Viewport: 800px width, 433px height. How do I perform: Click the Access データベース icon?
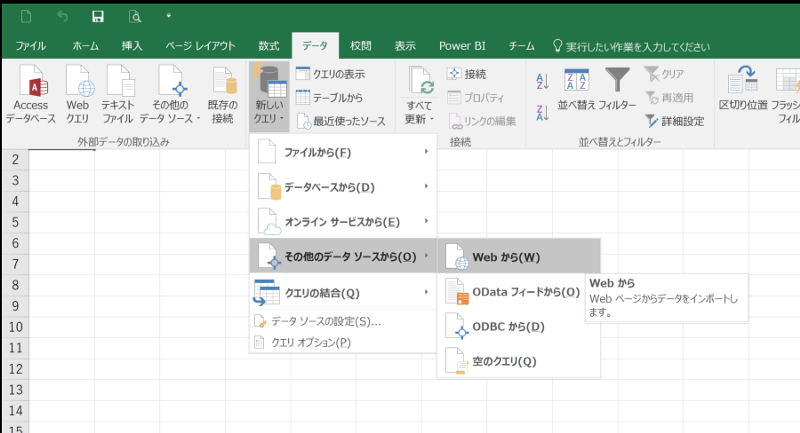31,83
